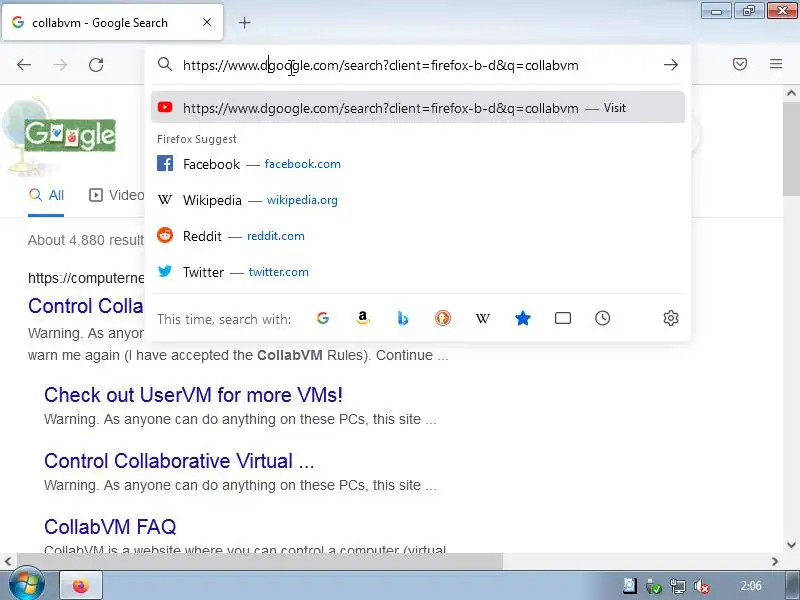The width and height of the screenshot is (800, 600).
Task: Click the Back navigation arrow
Action: 24,65
